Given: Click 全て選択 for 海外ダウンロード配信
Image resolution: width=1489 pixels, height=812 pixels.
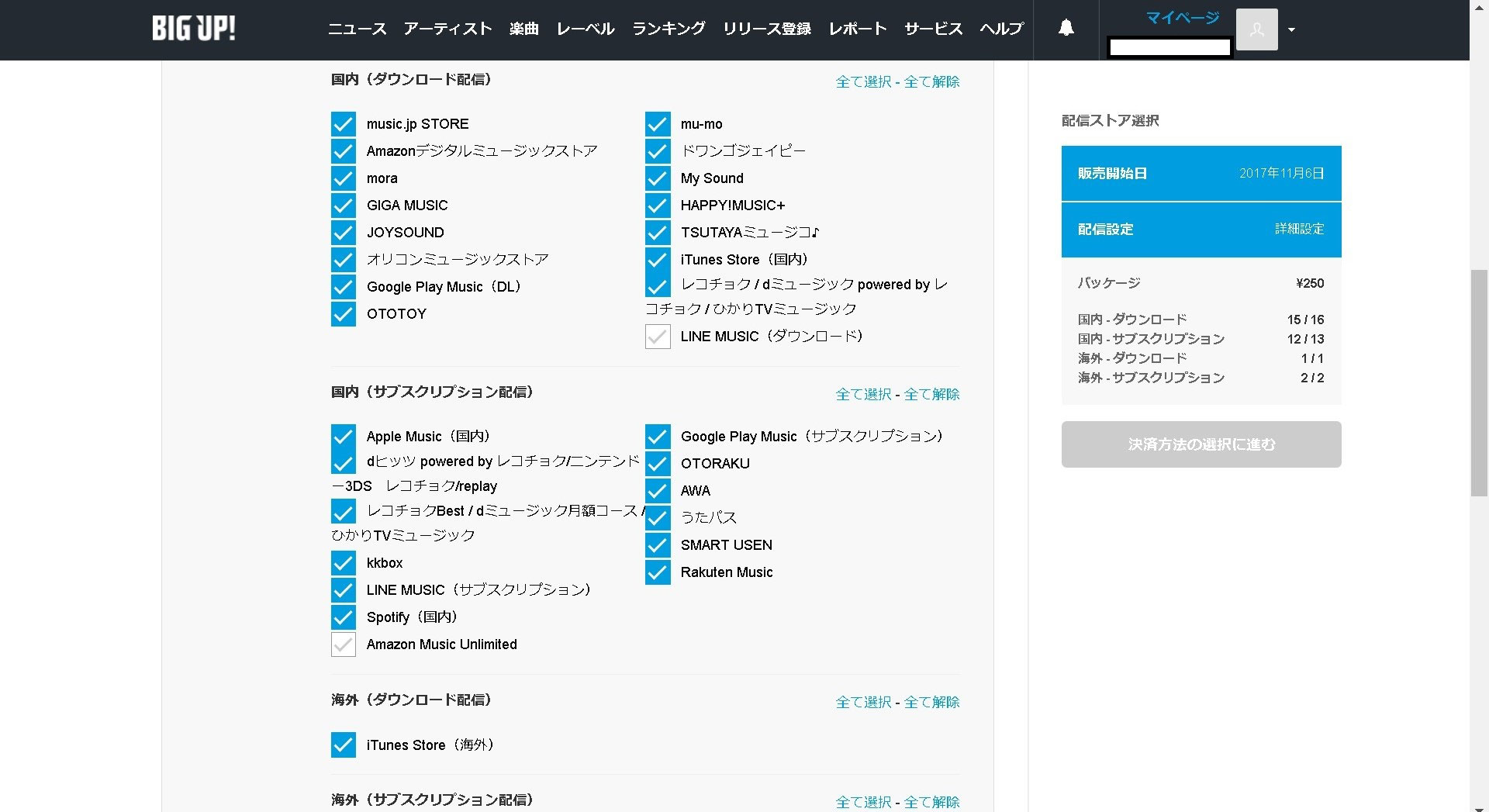Looking at the screenshot, I should click(863, 702).
